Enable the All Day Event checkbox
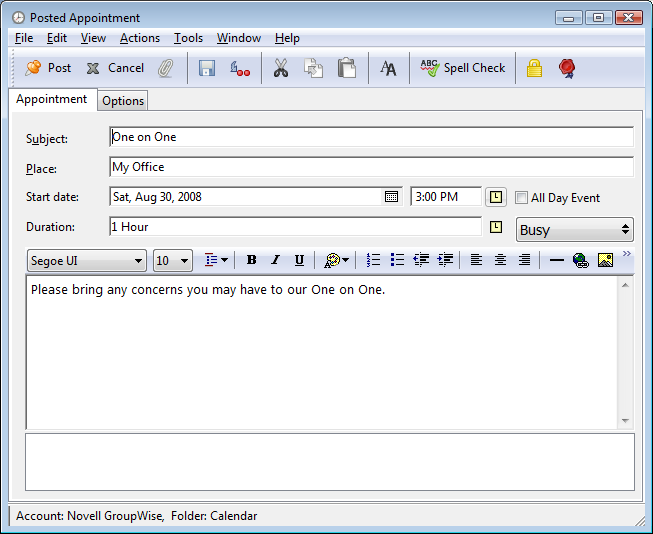The width and height of the screenshot is (653, 534). click(x=521, y=198)
